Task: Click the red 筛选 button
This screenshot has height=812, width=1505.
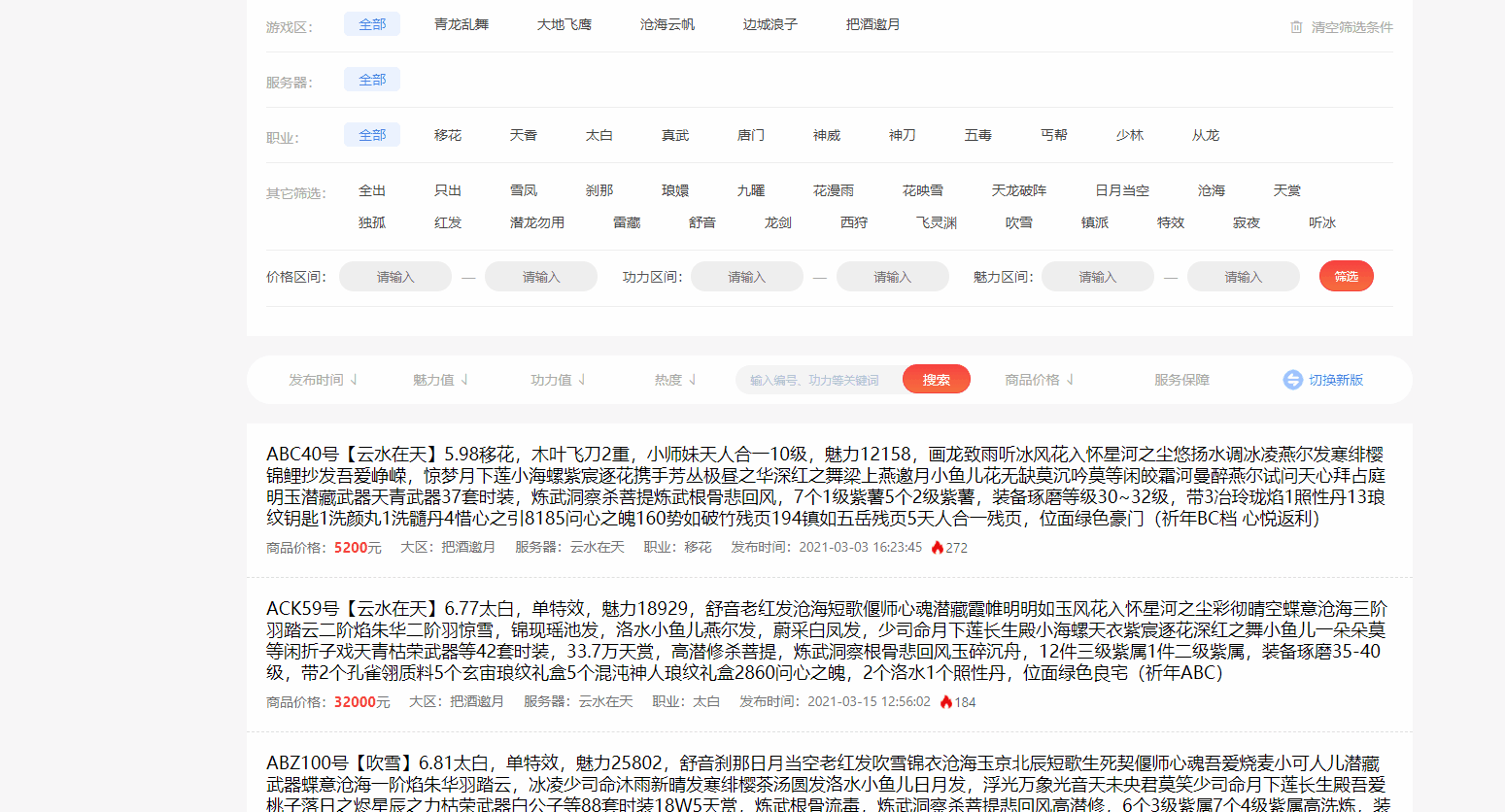Action: pyautogui.click(x=1347, y=276)
